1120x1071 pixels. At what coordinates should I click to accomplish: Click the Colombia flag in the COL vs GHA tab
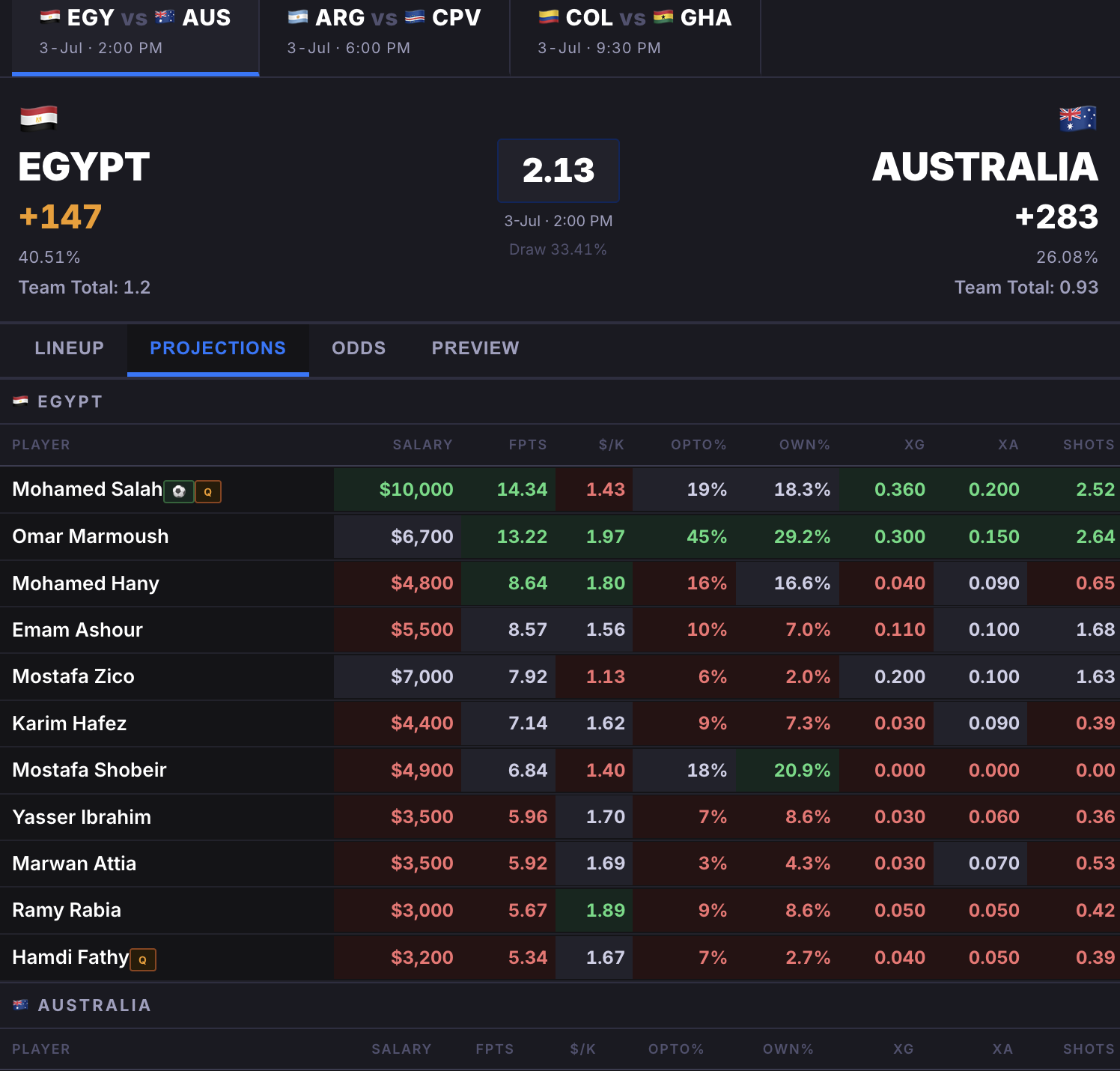click(x=549, y=16)
